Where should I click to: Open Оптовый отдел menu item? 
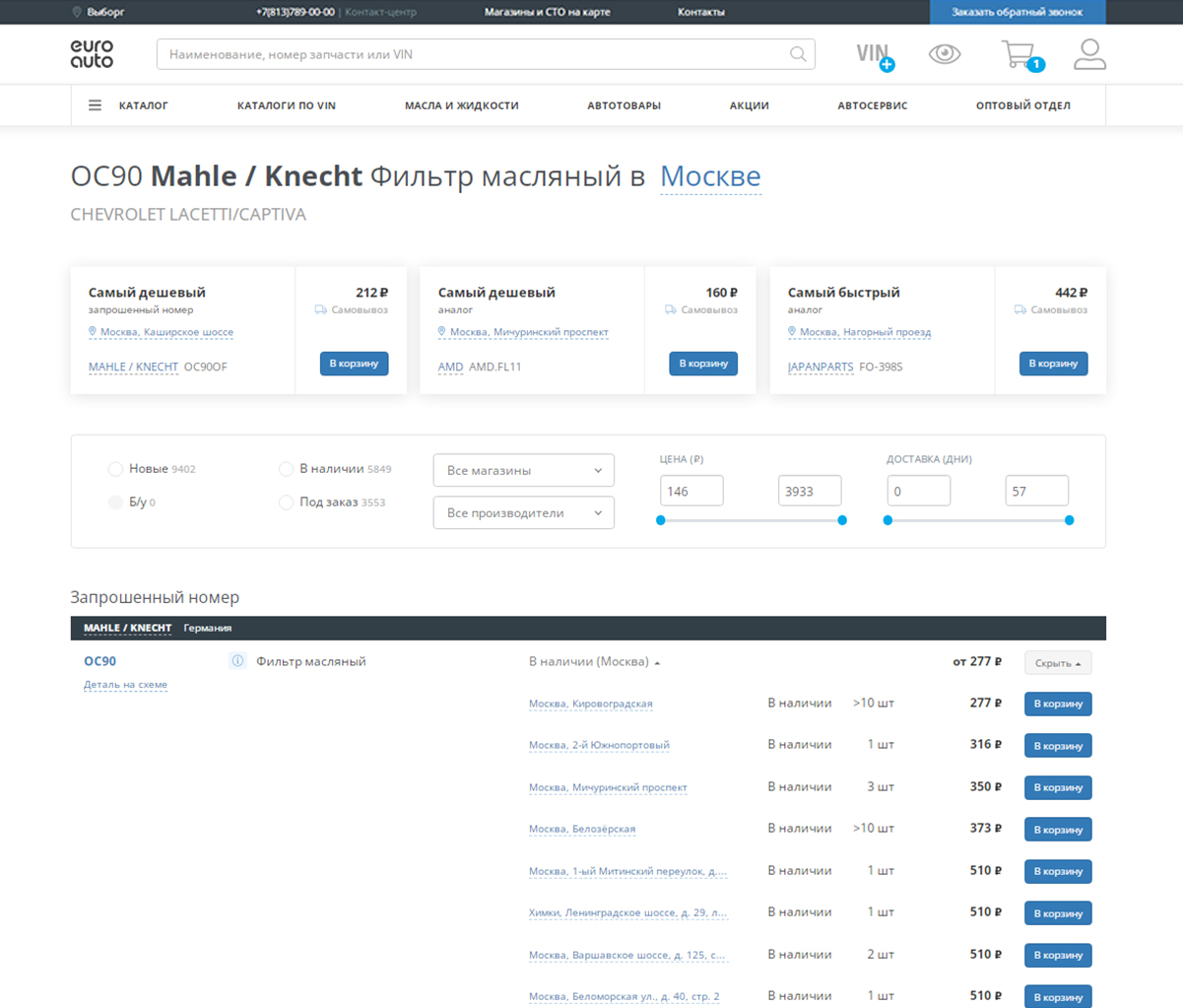pyautogui.click(x=1023, y=105)
